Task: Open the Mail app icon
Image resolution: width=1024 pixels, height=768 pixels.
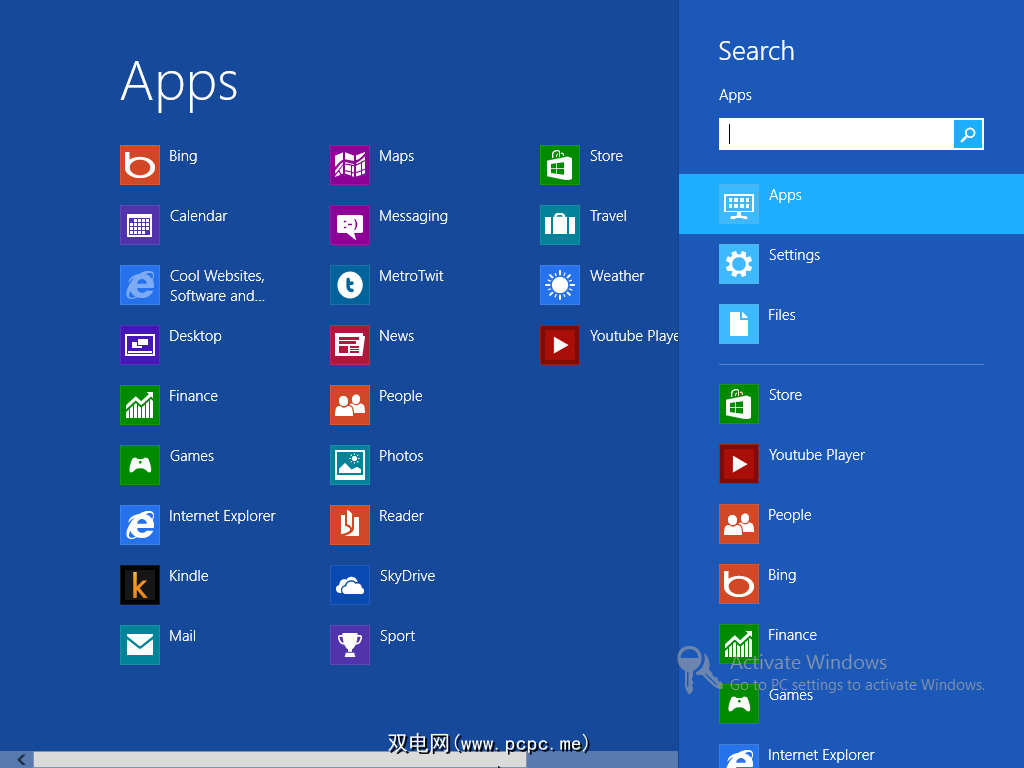Action: coord(140,645)
